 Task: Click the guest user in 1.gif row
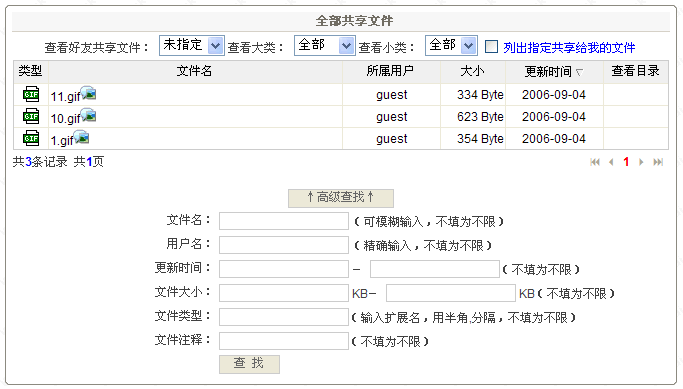tap(392, 139)
